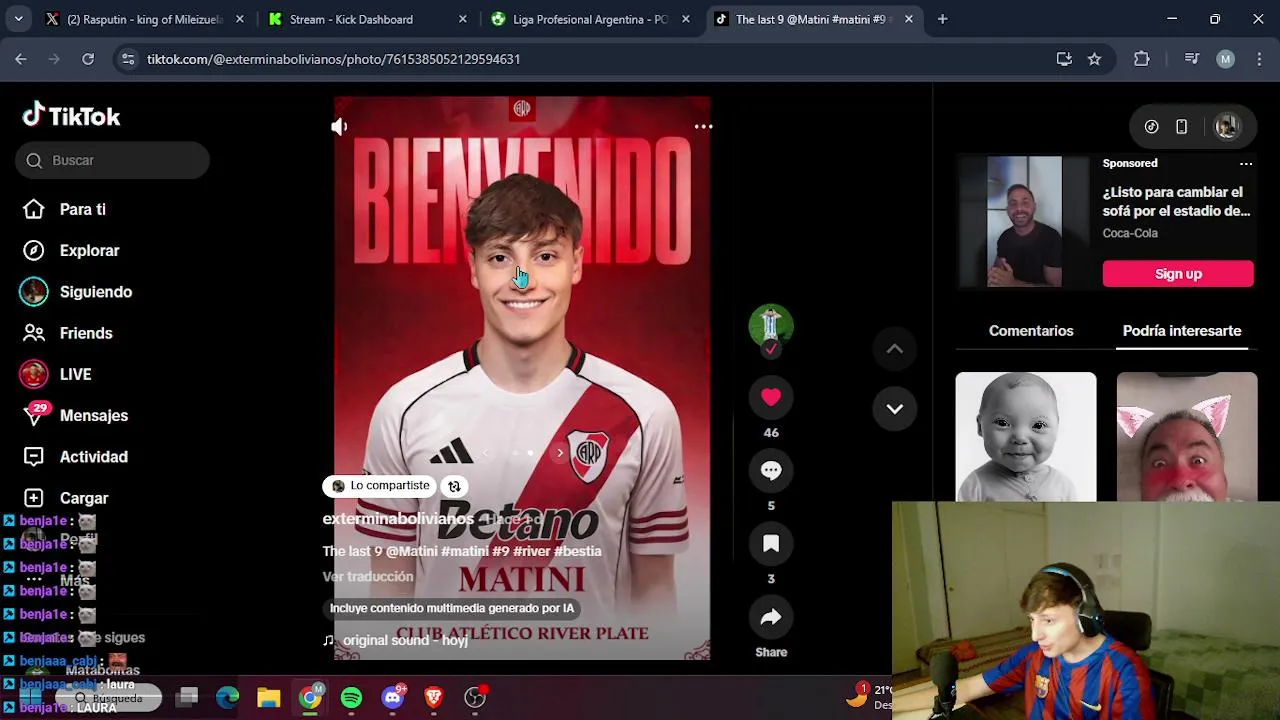
Task: Click the coin icon in the top bar
Action: tap(1152, 127)
